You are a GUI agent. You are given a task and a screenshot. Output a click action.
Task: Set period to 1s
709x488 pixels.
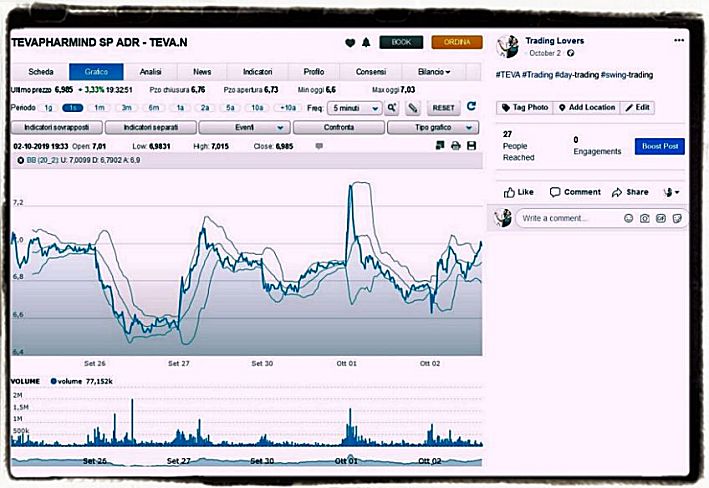(72, 108)
